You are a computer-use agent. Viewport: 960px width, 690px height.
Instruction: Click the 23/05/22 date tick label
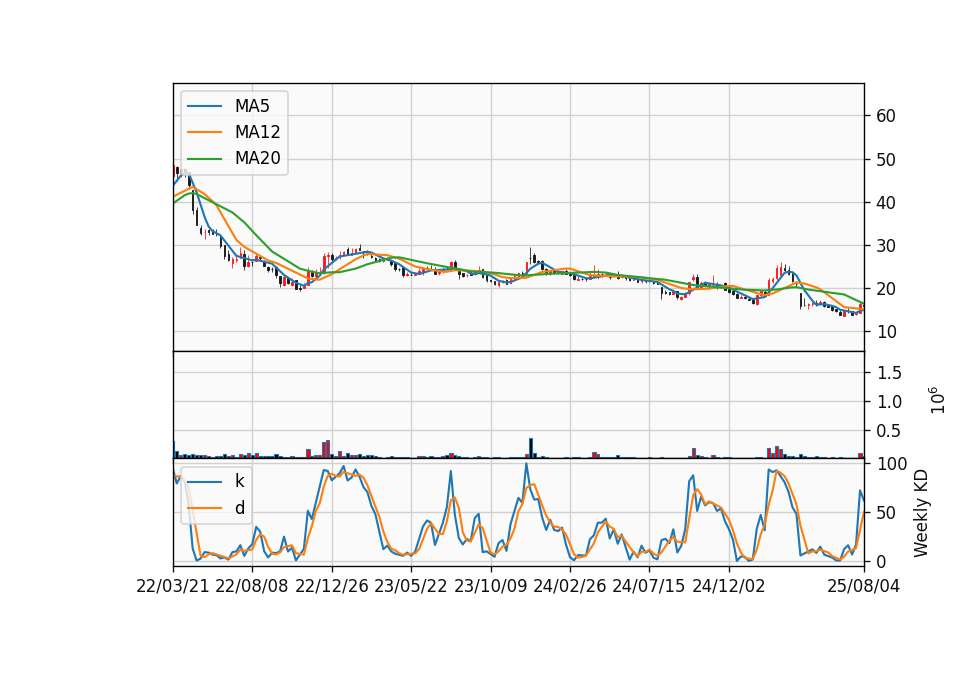(411, 586)
